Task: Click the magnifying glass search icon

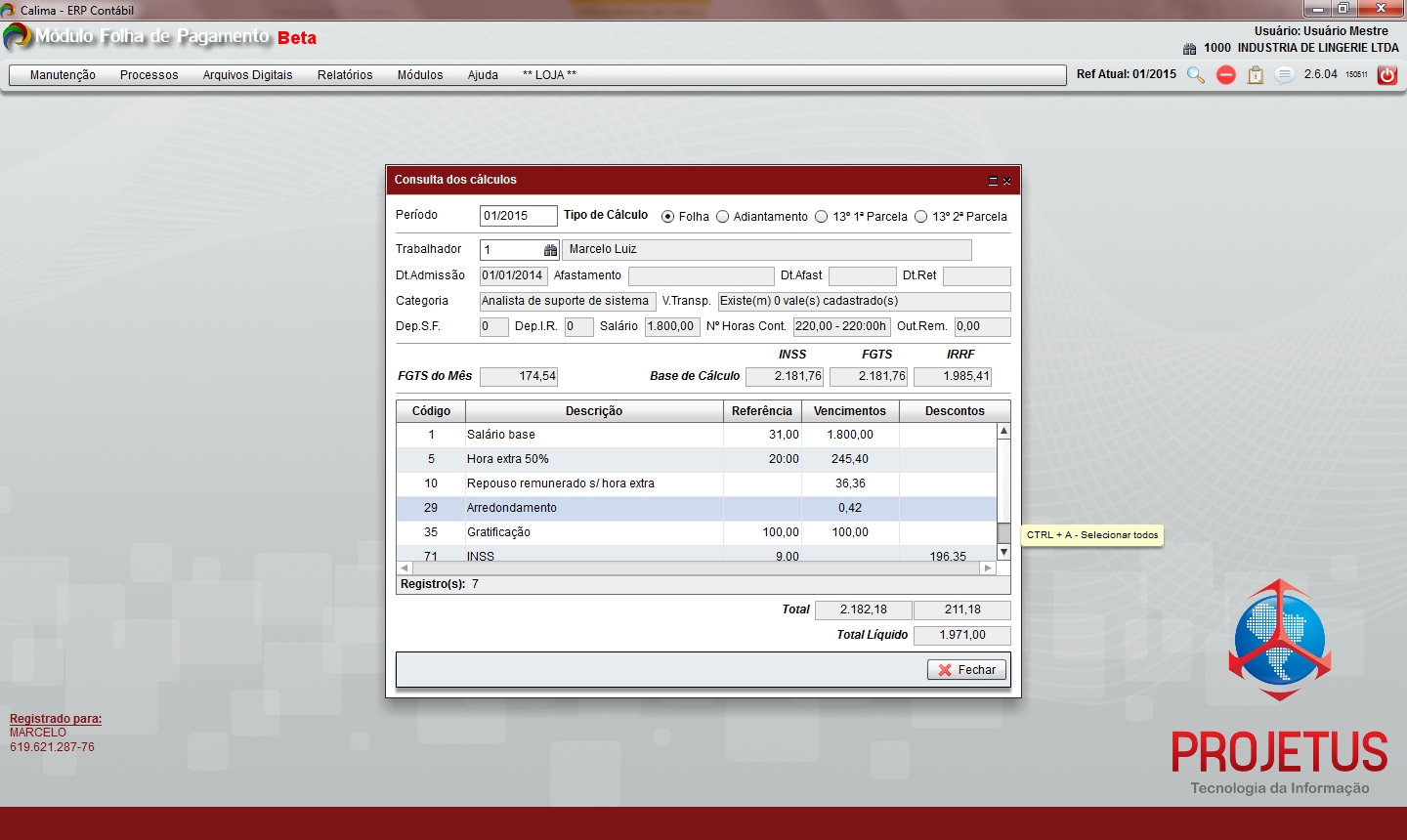Action: (1195, 75)
